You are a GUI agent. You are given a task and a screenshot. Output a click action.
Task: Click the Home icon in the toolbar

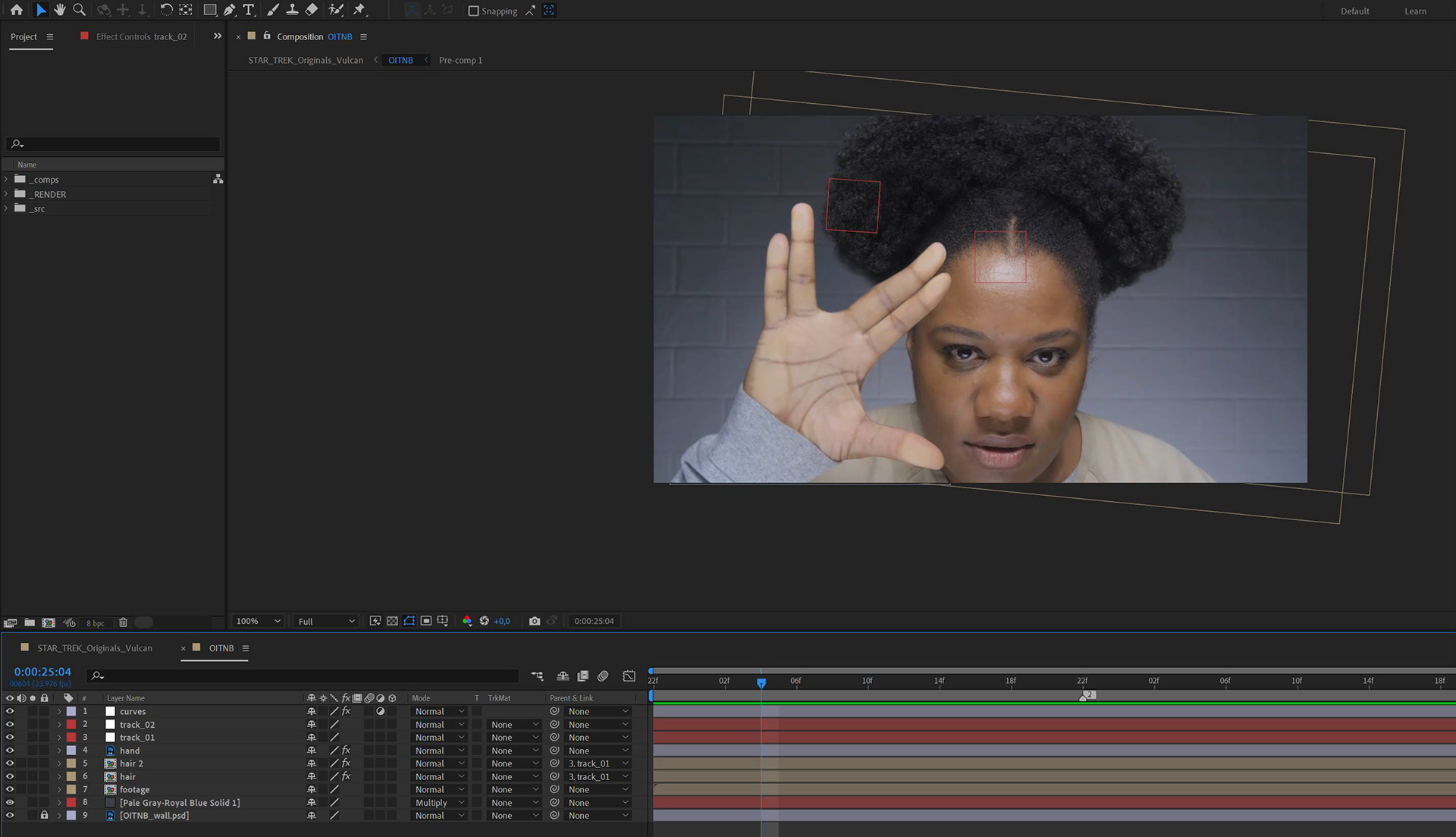pyautogui.click(x=17, y=10)
